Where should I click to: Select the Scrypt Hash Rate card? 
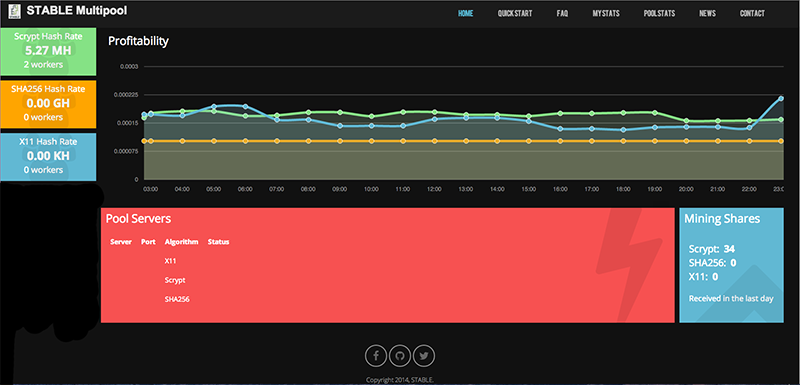[x=48, y=51]
